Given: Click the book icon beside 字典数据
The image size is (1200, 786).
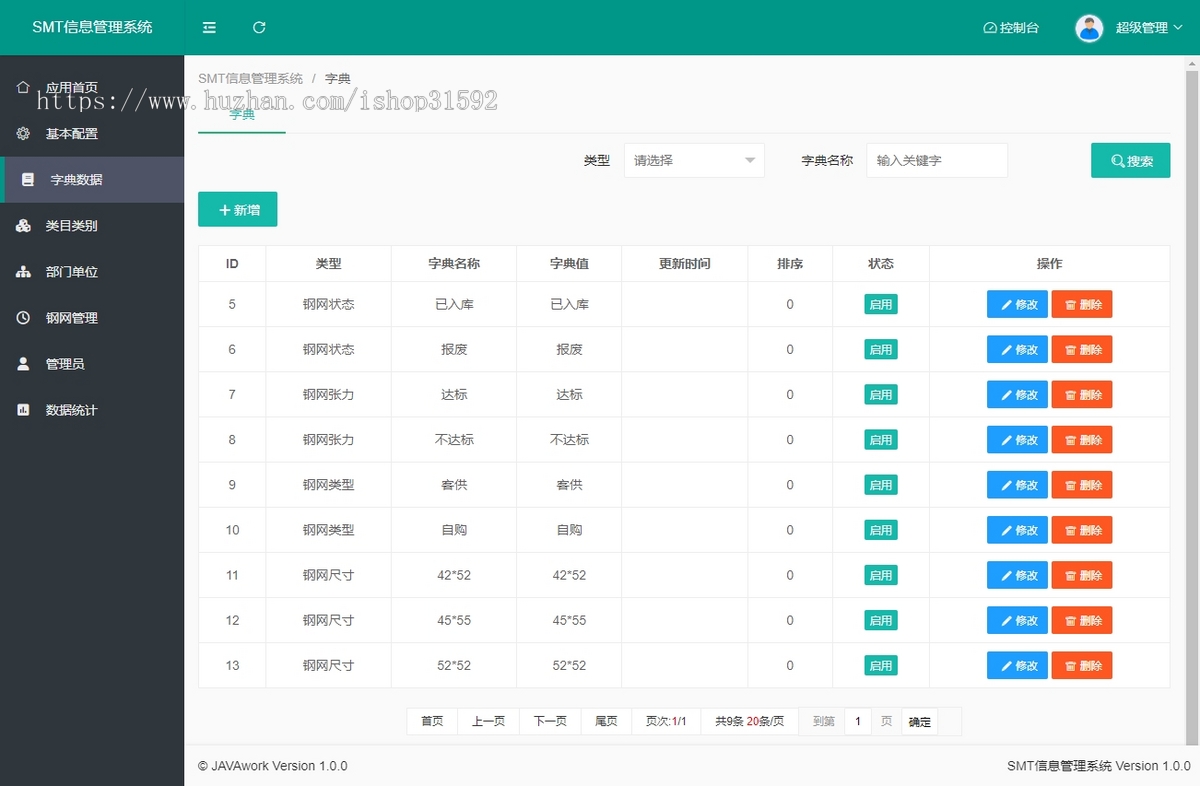Looking at the screenshot, I should (x=28, y=180).
